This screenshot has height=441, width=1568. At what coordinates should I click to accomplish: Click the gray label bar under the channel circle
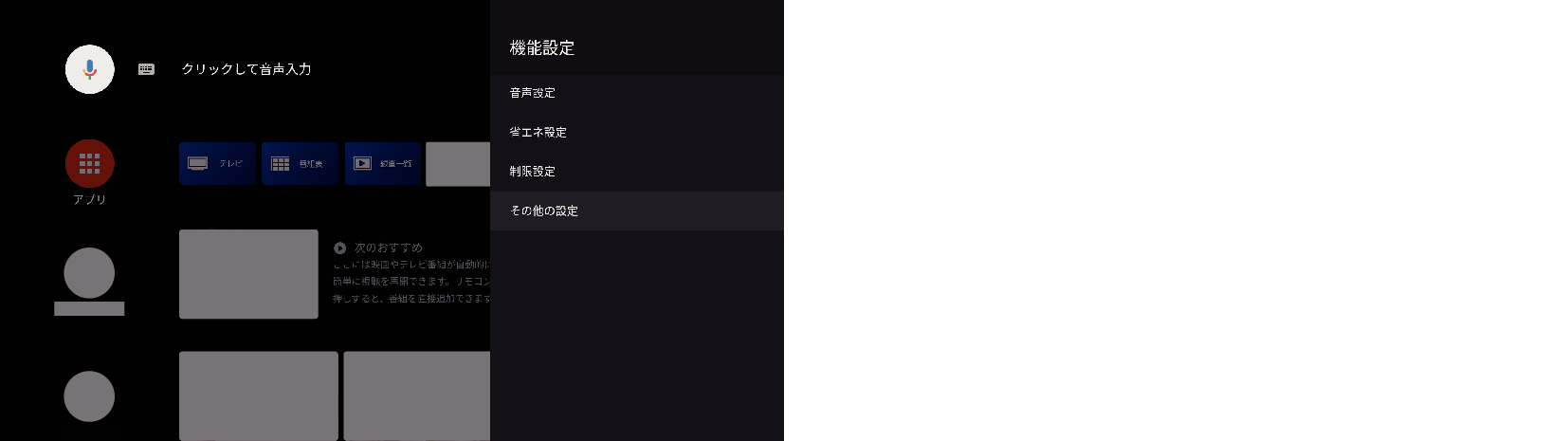(x=89, y=308)
